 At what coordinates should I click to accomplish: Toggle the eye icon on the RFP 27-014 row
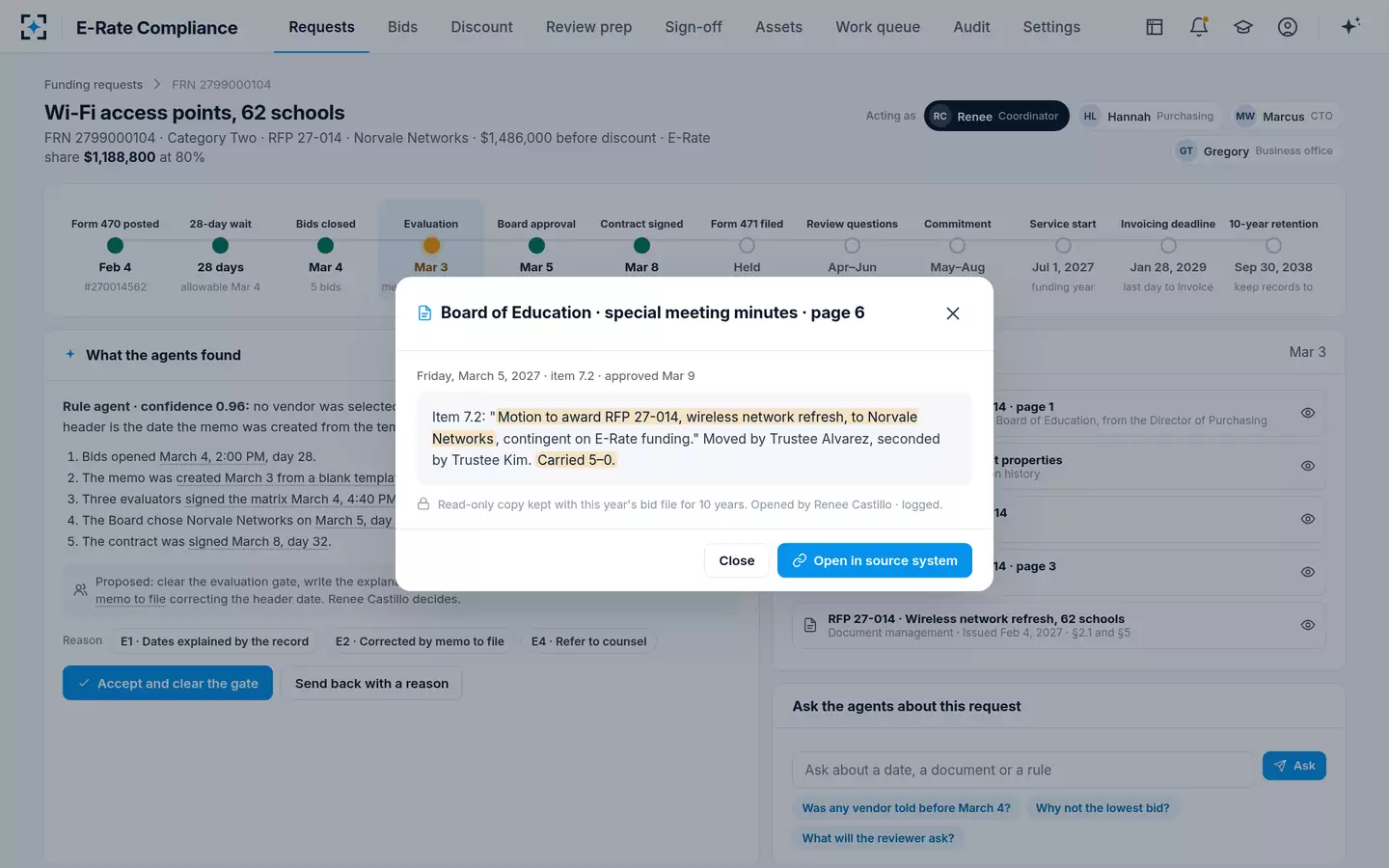[1308, 625]
